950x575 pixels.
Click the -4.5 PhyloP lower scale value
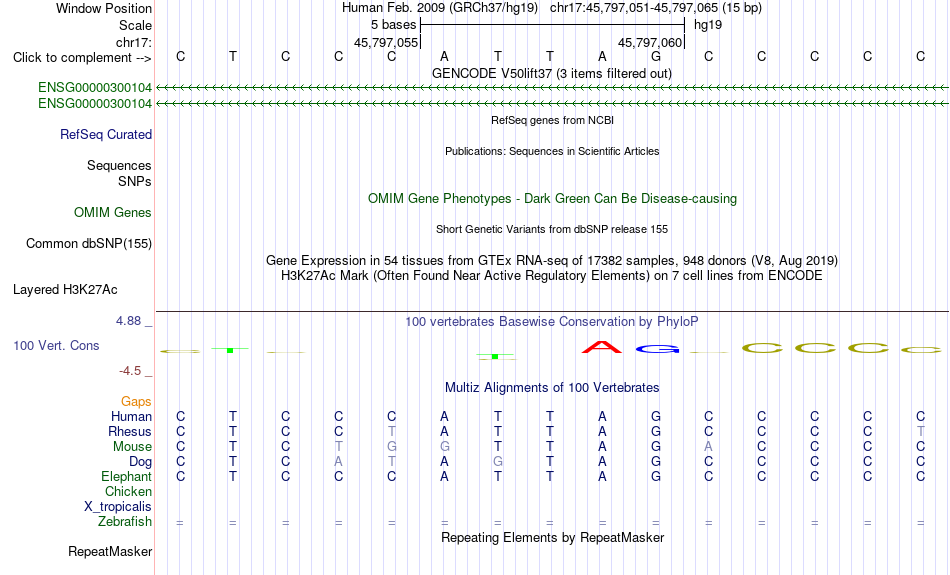(x=130, y=370)
